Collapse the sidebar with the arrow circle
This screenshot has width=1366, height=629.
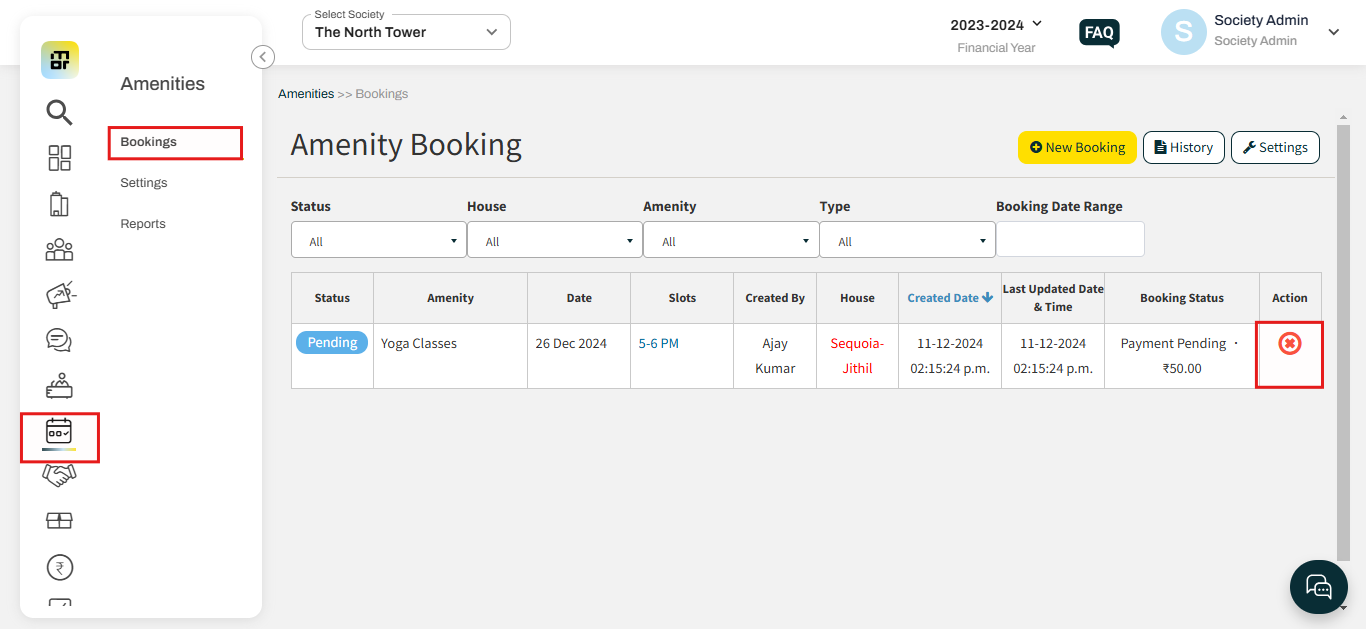click(x=263, y=57)
